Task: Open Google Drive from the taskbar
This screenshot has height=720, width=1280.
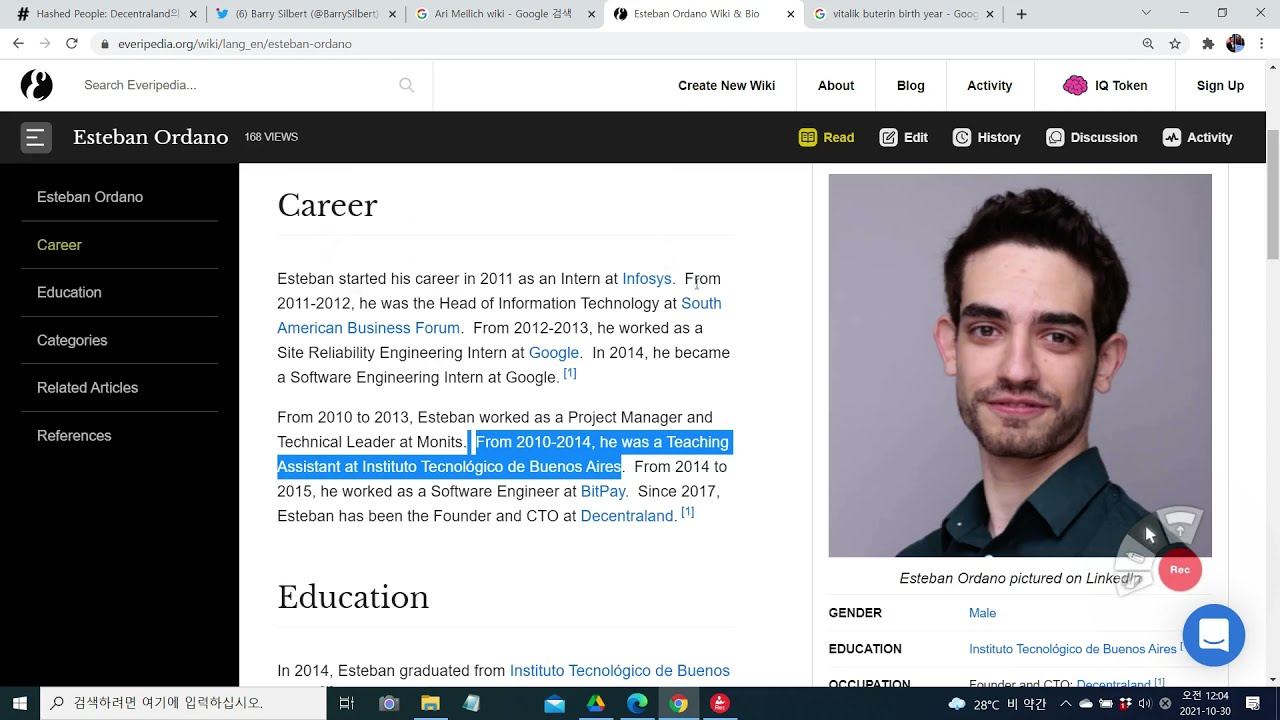Action: coord(596,703)
